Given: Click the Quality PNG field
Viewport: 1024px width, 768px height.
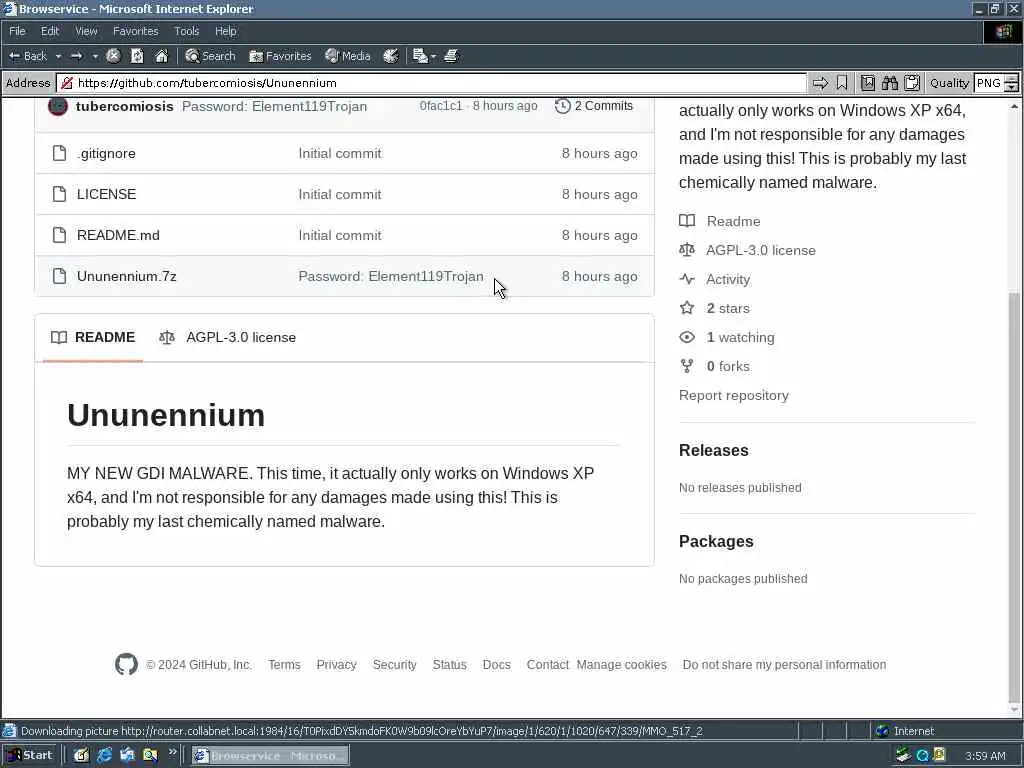Looking at the screenshot, I should coord(989,83).
